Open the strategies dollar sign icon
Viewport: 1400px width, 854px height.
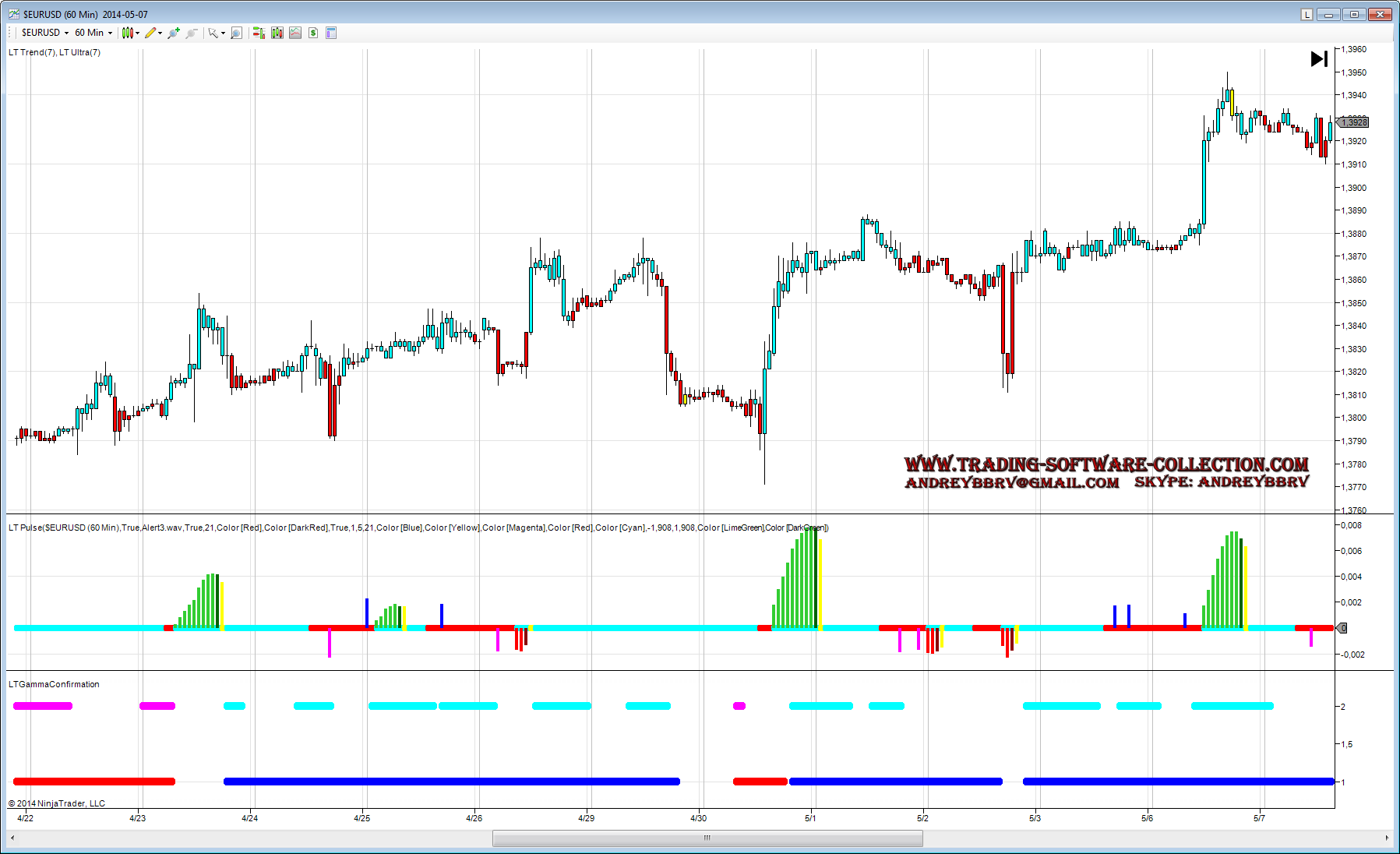313,33
